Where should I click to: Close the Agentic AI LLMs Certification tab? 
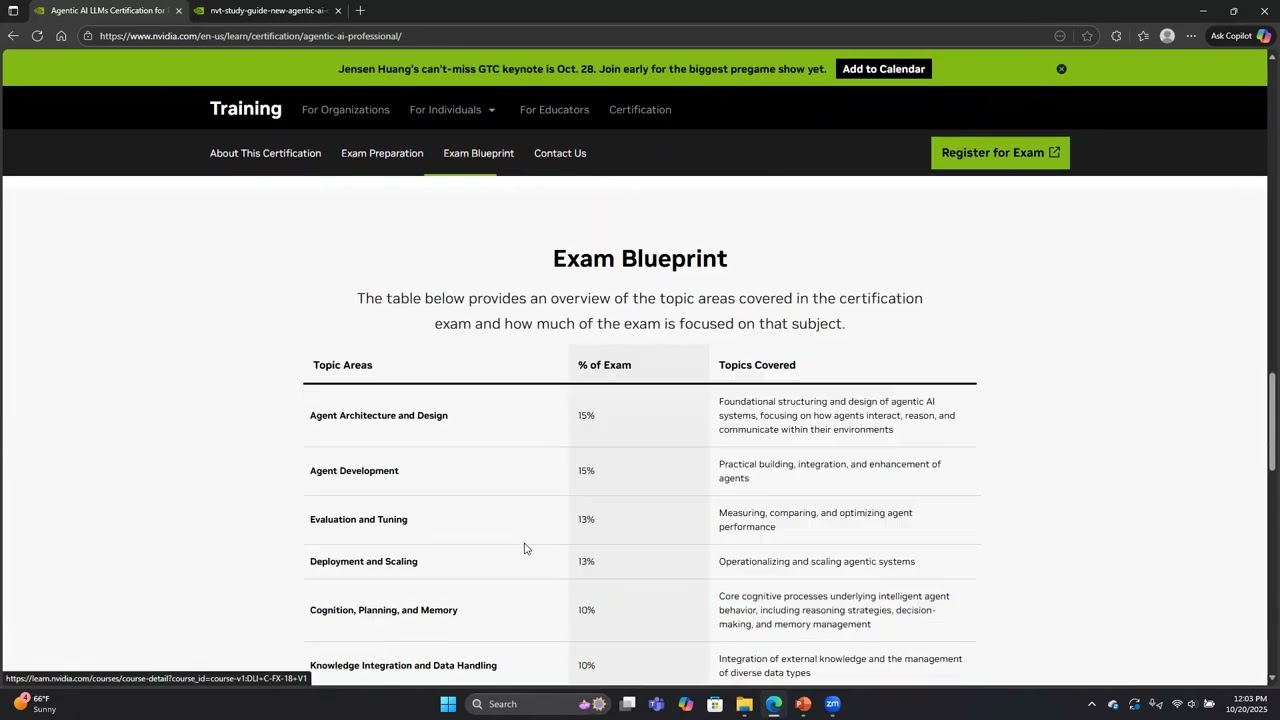pyautogui.click(x=179, y=11)
